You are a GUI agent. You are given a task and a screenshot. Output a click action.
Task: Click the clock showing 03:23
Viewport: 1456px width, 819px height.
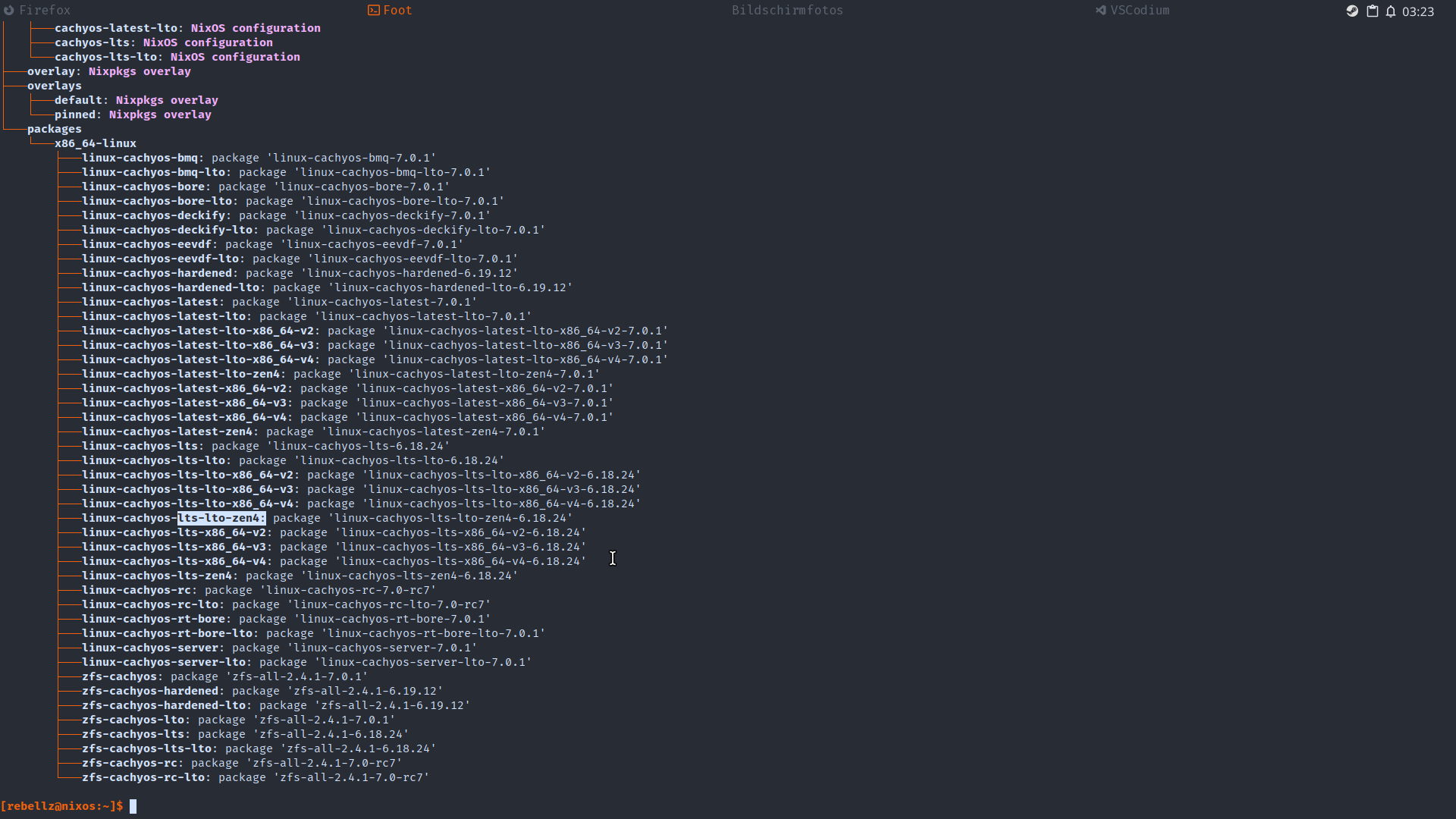point(1417,11)
